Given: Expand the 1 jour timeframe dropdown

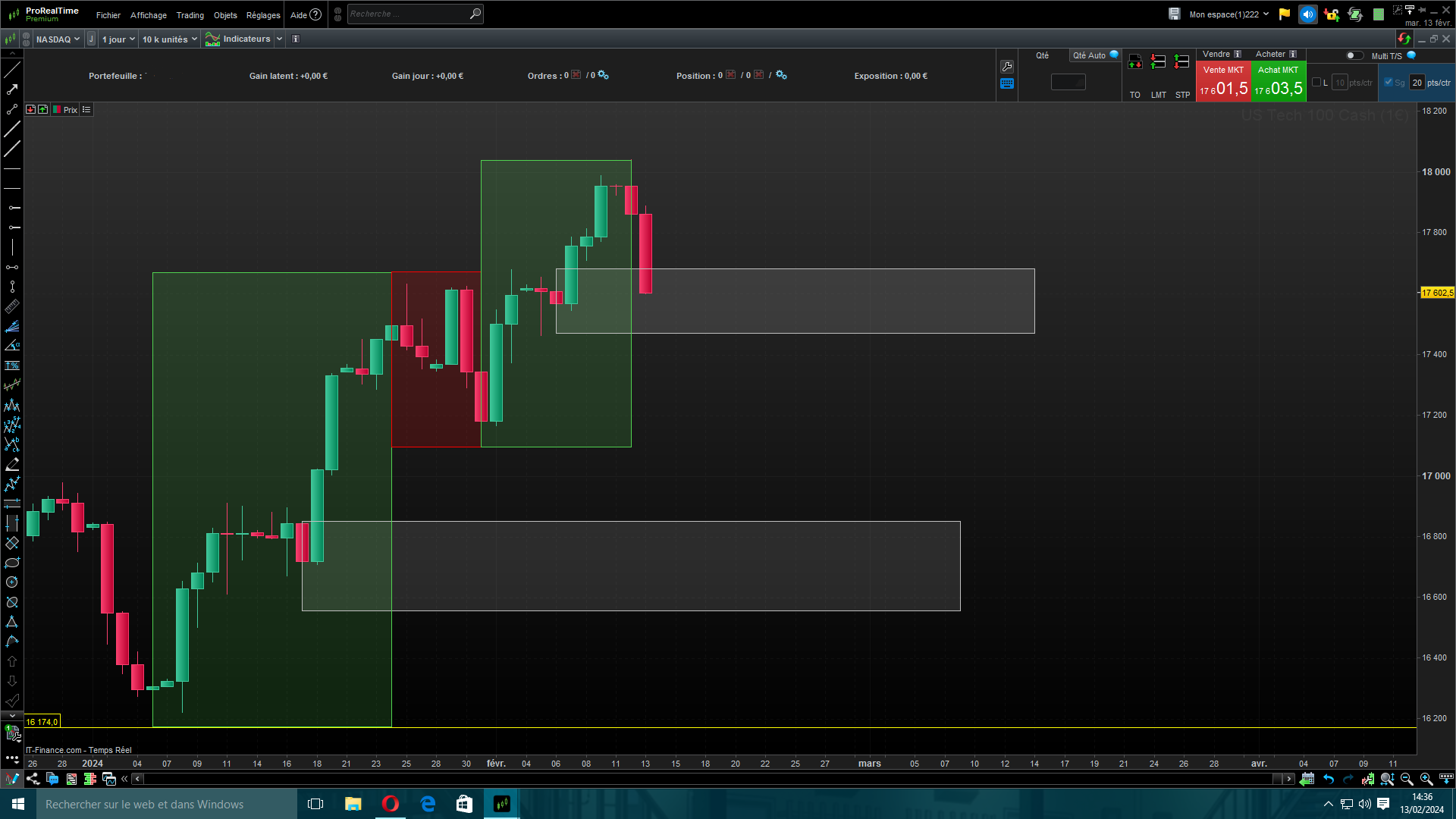Looking at the screenshot, I should click(x=118, y=39).
